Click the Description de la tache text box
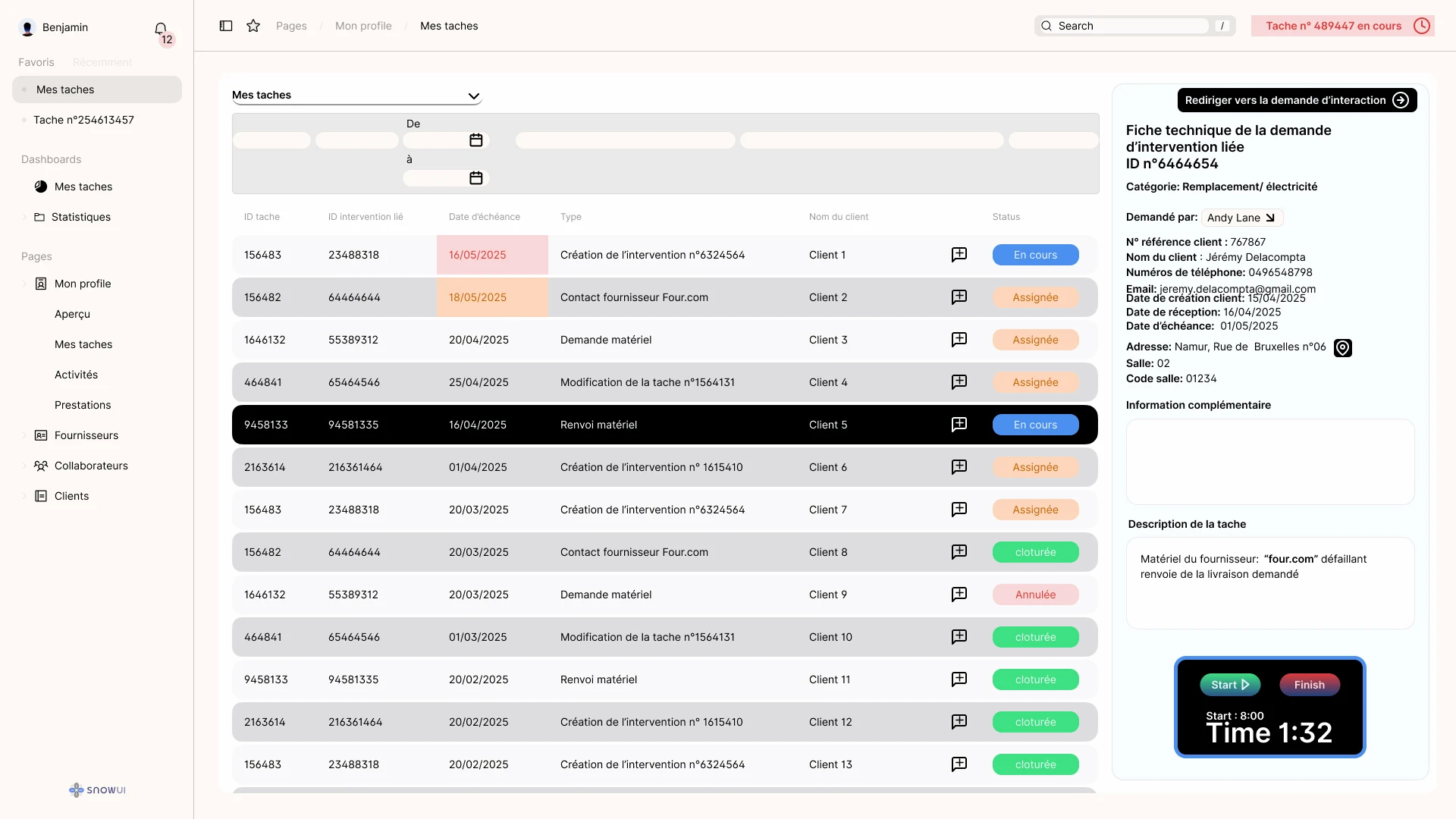Viewport: 1456px width, 819px height. [1270, 583]
